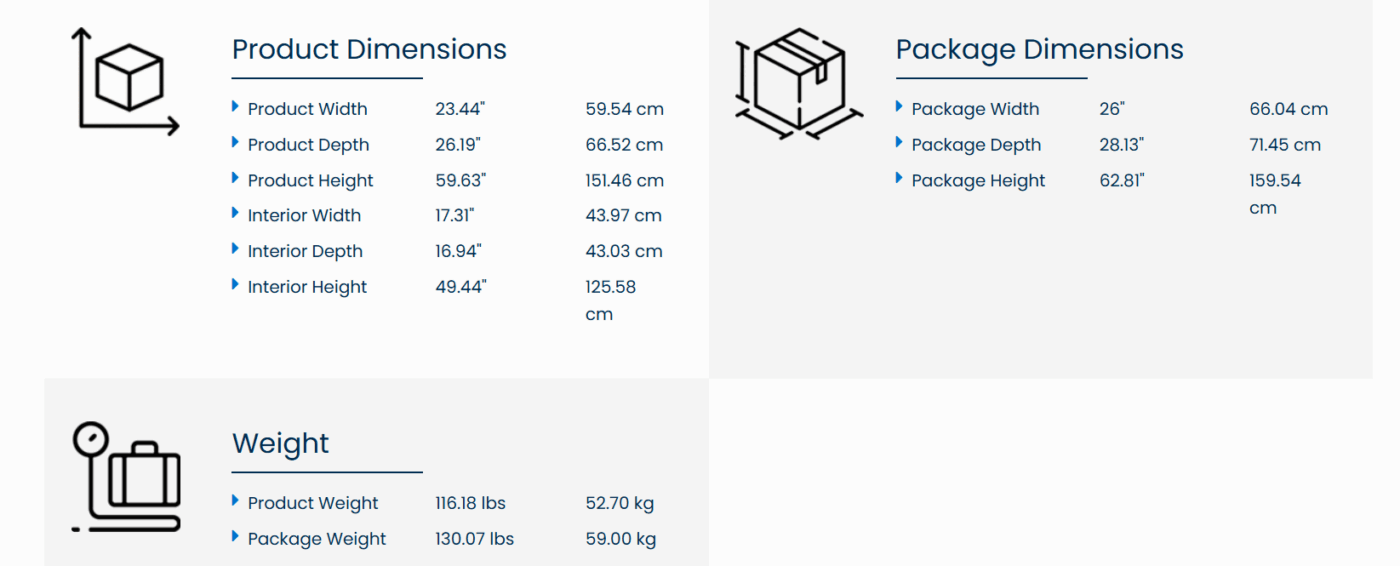Click the arrow bullet beside Product Width
Viewport: 1400px width, 566px height.
(x=235, y=106)
